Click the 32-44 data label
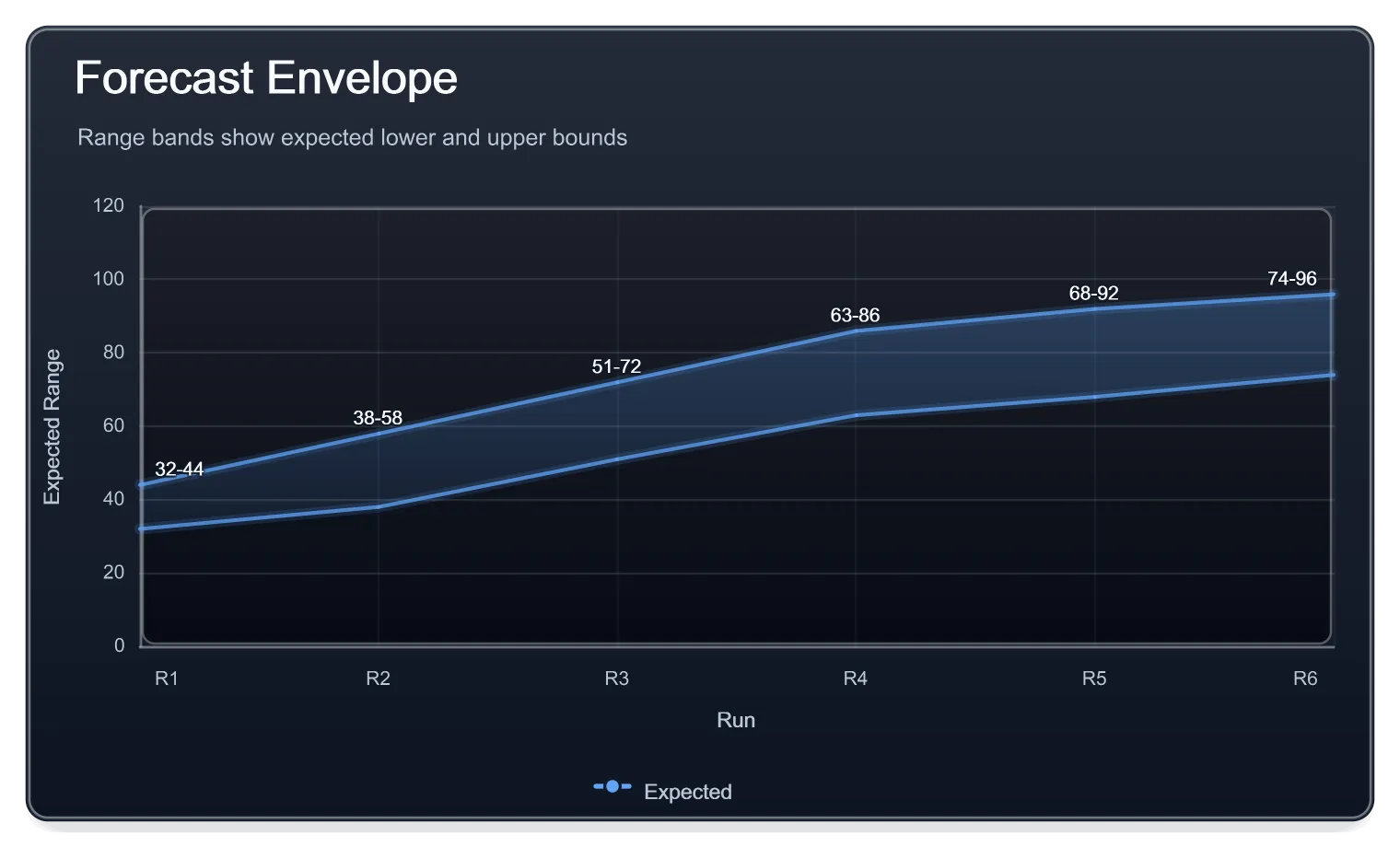Screen dimensions: 1400x847 (179, 470)
